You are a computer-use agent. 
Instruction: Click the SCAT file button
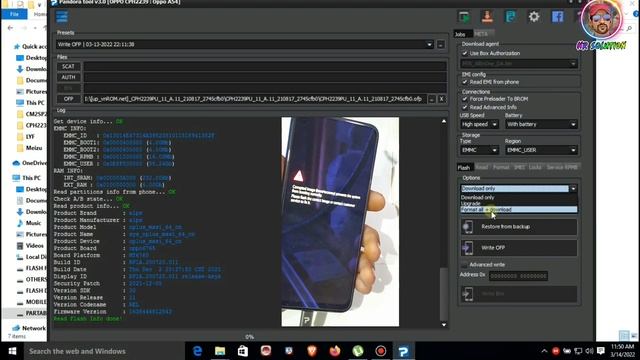pos(69,67)
